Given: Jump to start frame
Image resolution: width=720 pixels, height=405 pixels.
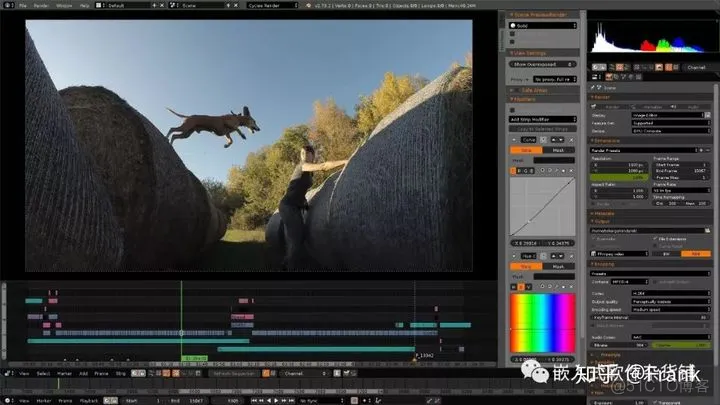Looking at the screenshot, I should coord(254,401).
